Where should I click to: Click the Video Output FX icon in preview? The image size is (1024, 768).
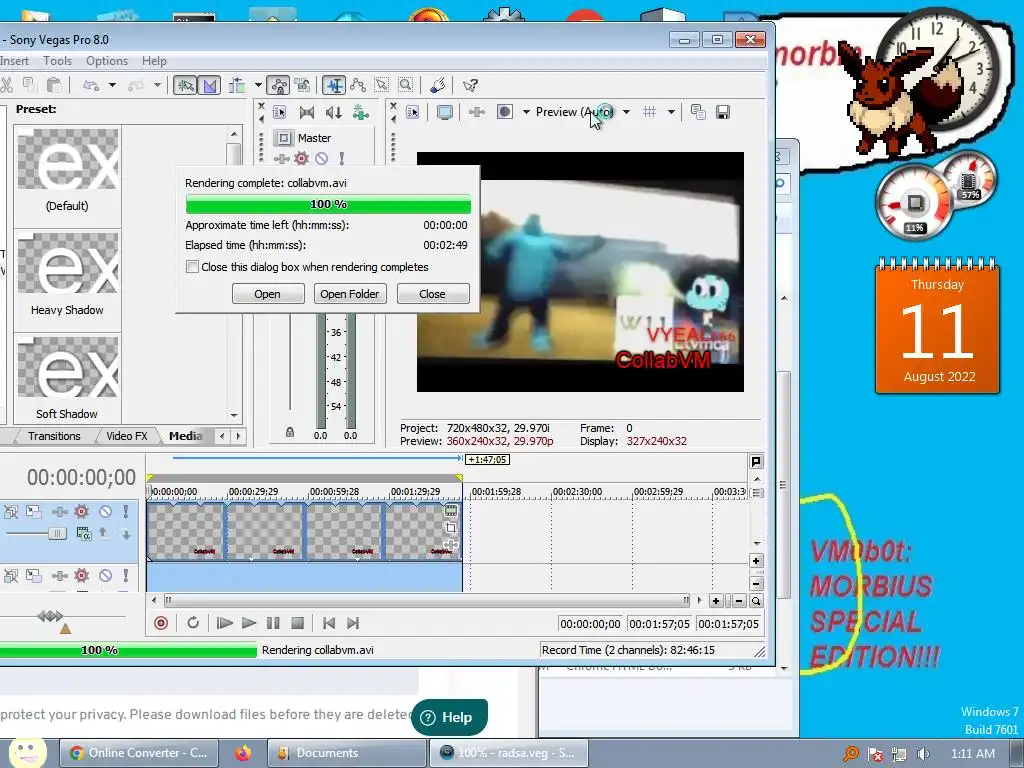tap(477, 112)
